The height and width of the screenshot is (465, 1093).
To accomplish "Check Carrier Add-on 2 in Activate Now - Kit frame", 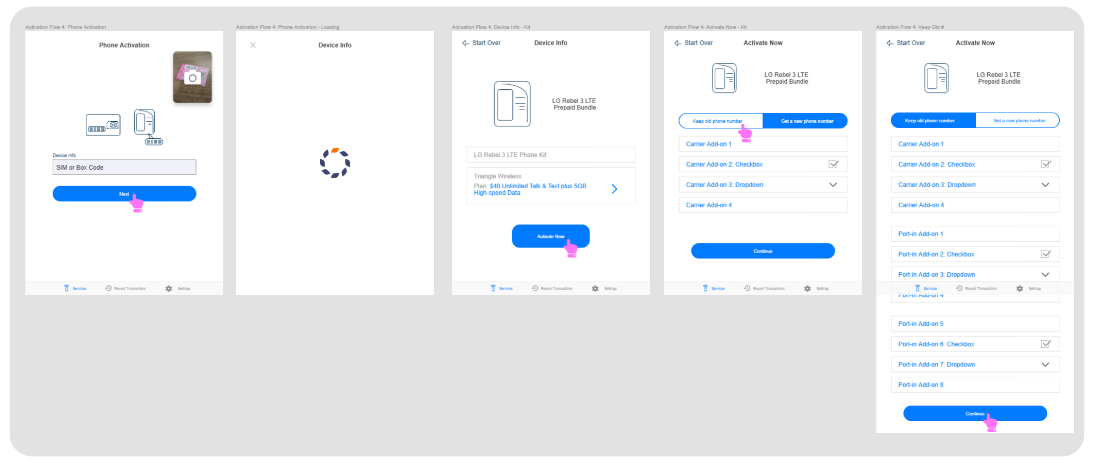I will point(833,164).
